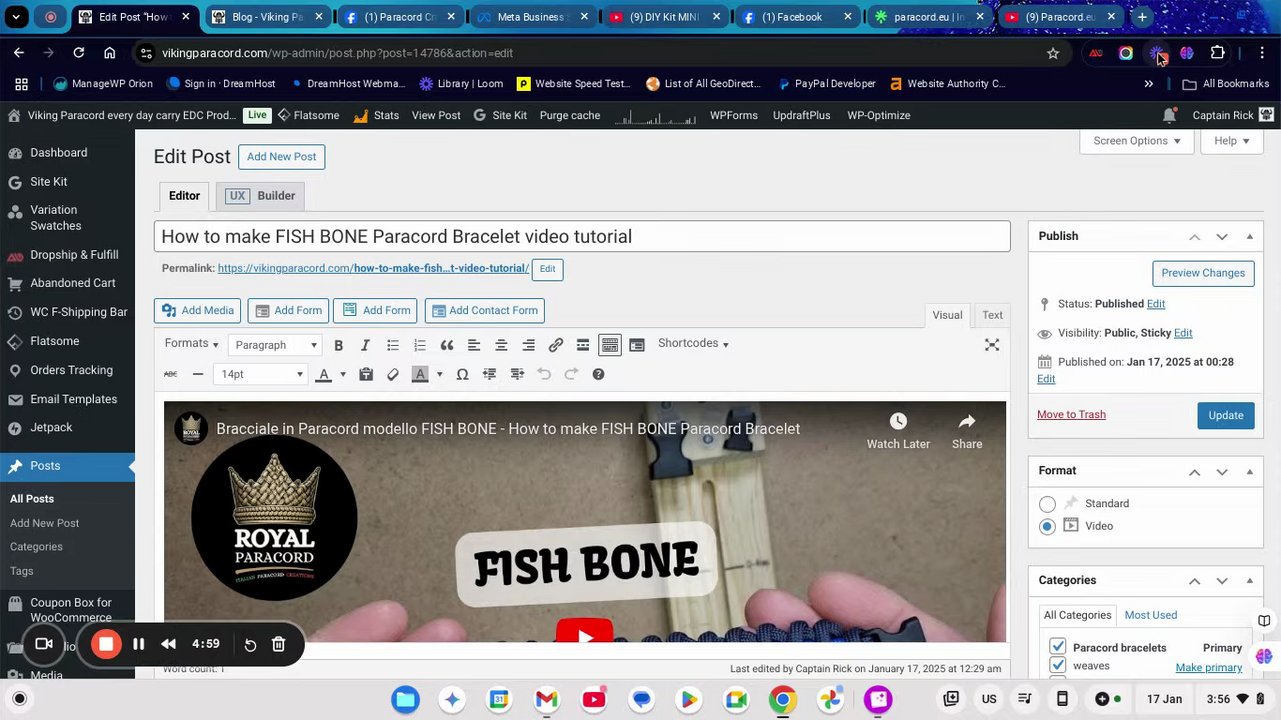1281x720 pixels.
Task: Increase indent of the paragraph
Action: point(517,374)
